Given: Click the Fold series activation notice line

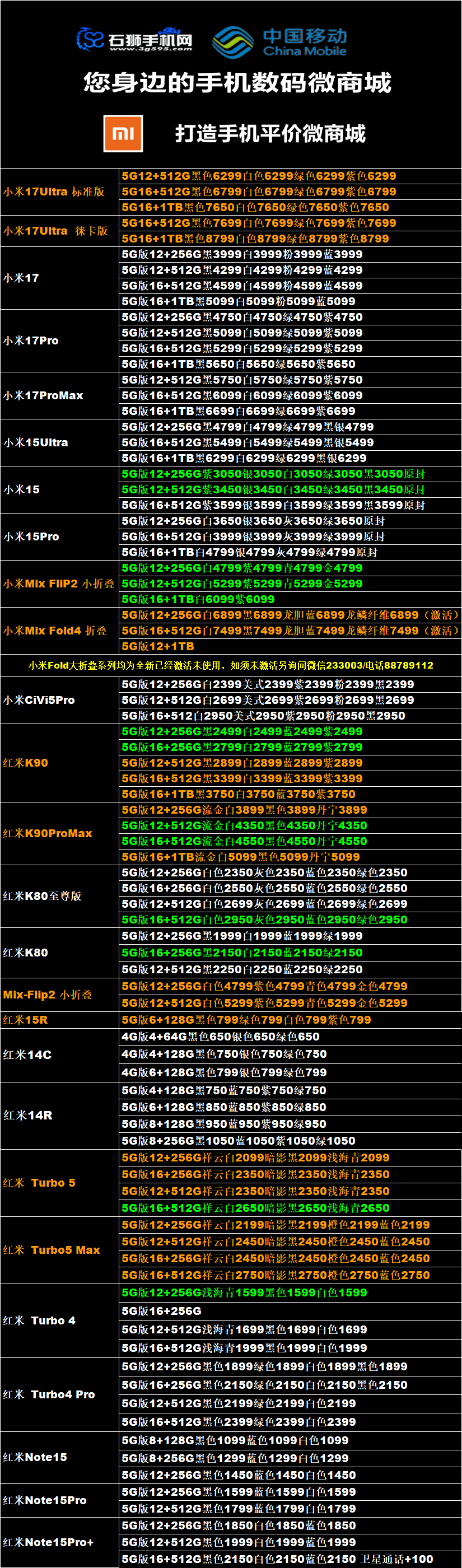Looking at the screenshot, I should 231,665.
